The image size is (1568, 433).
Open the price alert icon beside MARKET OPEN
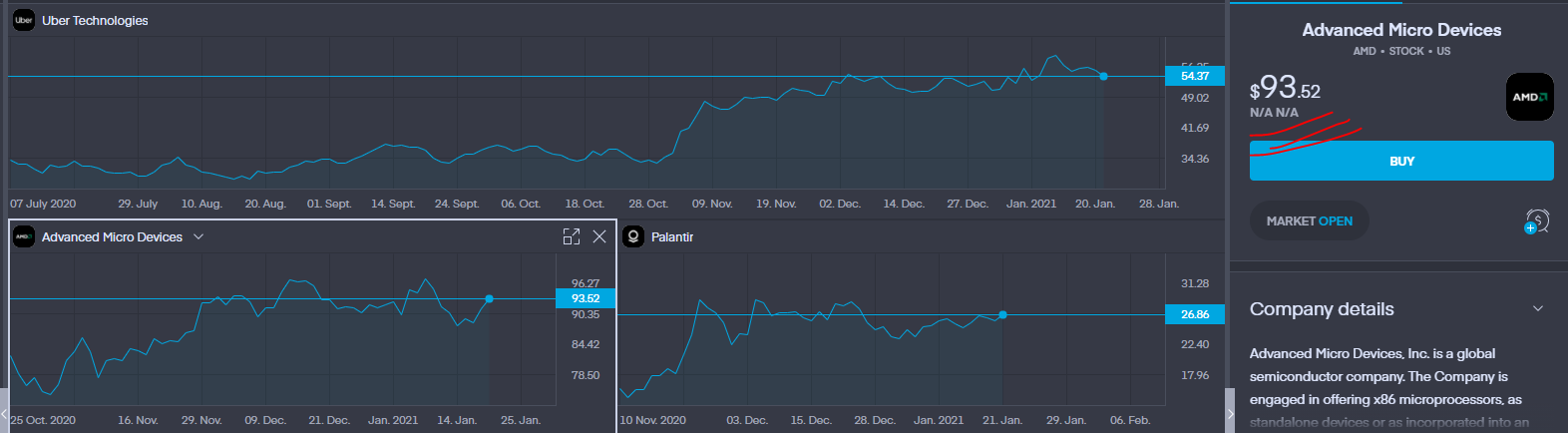click(1536, 221)
